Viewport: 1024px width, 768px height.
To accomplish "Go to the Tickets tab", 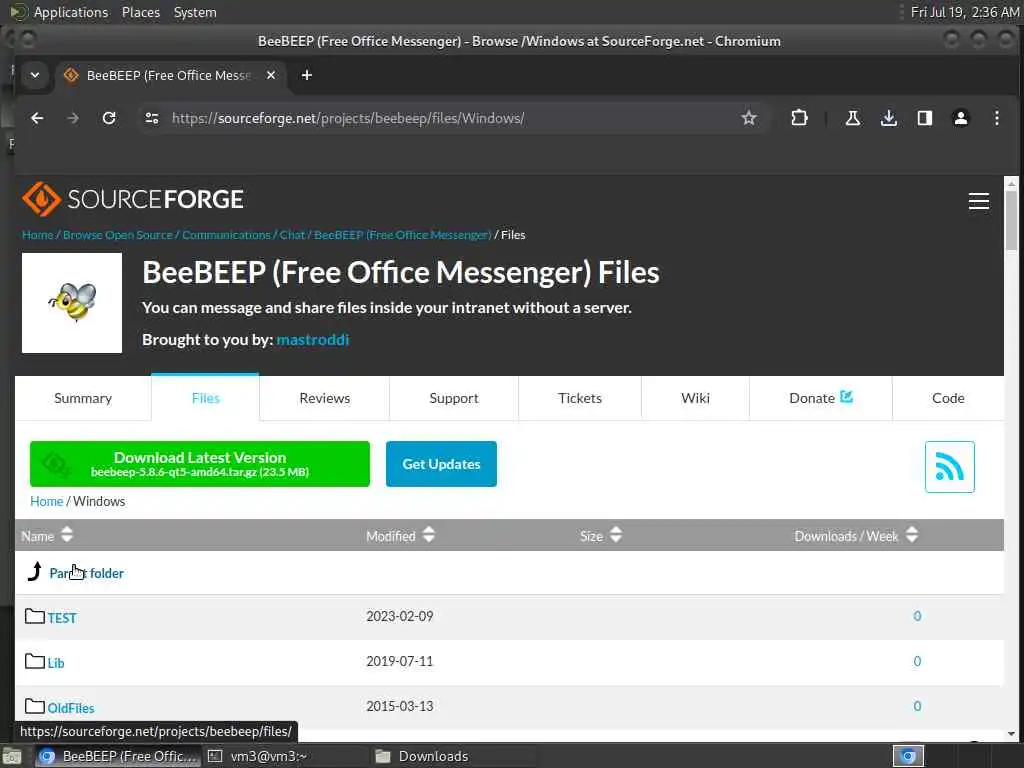I will point(580,398).
